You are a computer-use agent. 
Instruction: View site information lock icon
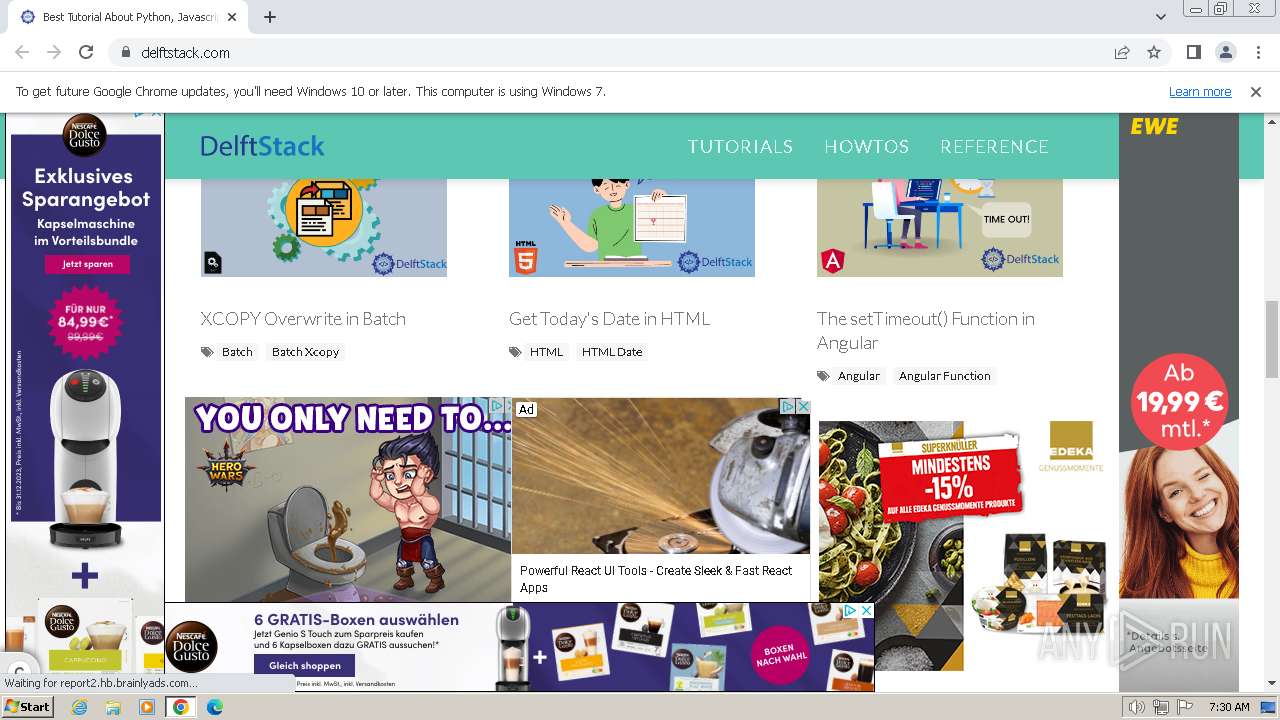click(126, 52)
